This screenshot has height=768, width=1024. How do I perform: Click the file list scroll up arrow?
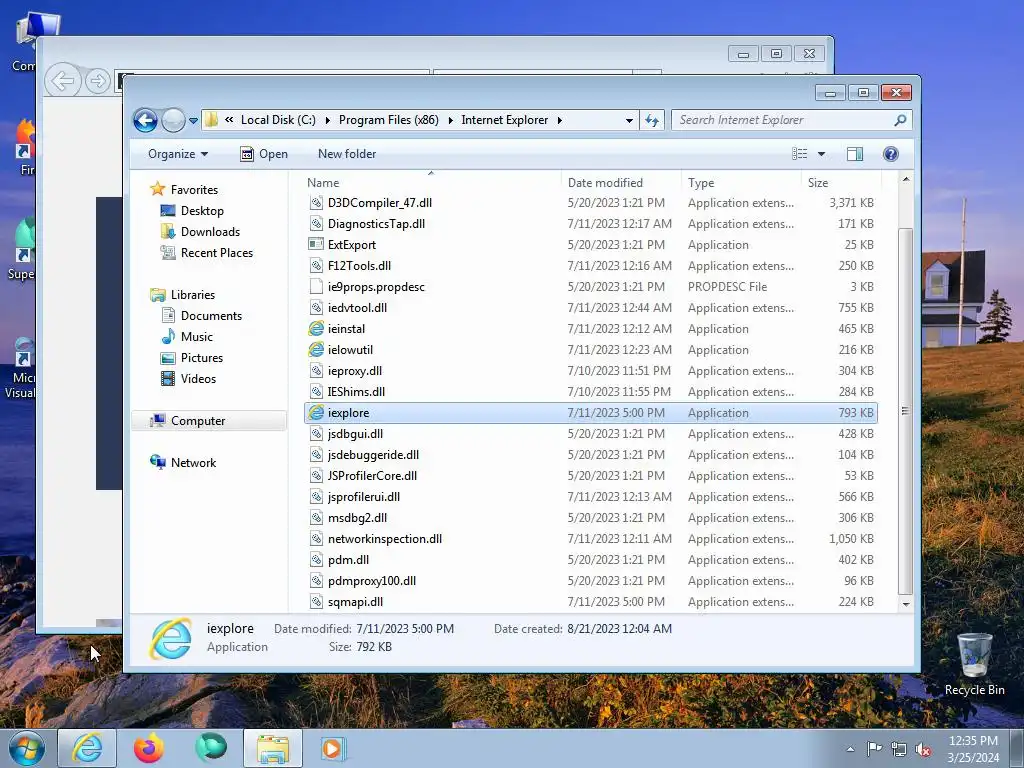coord(906,179)
